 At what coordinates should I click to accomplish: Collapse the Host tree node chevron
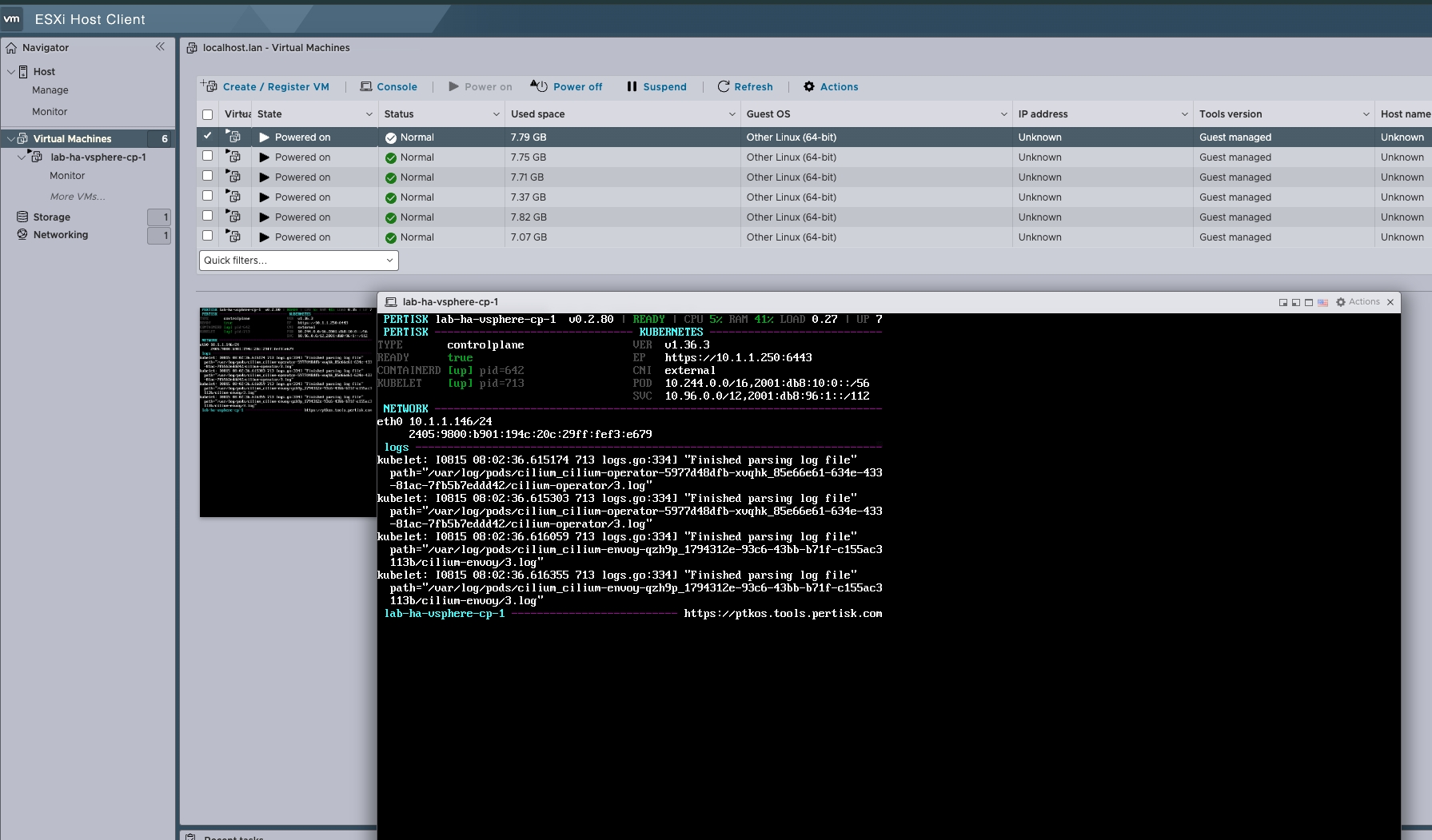[10, 72]
